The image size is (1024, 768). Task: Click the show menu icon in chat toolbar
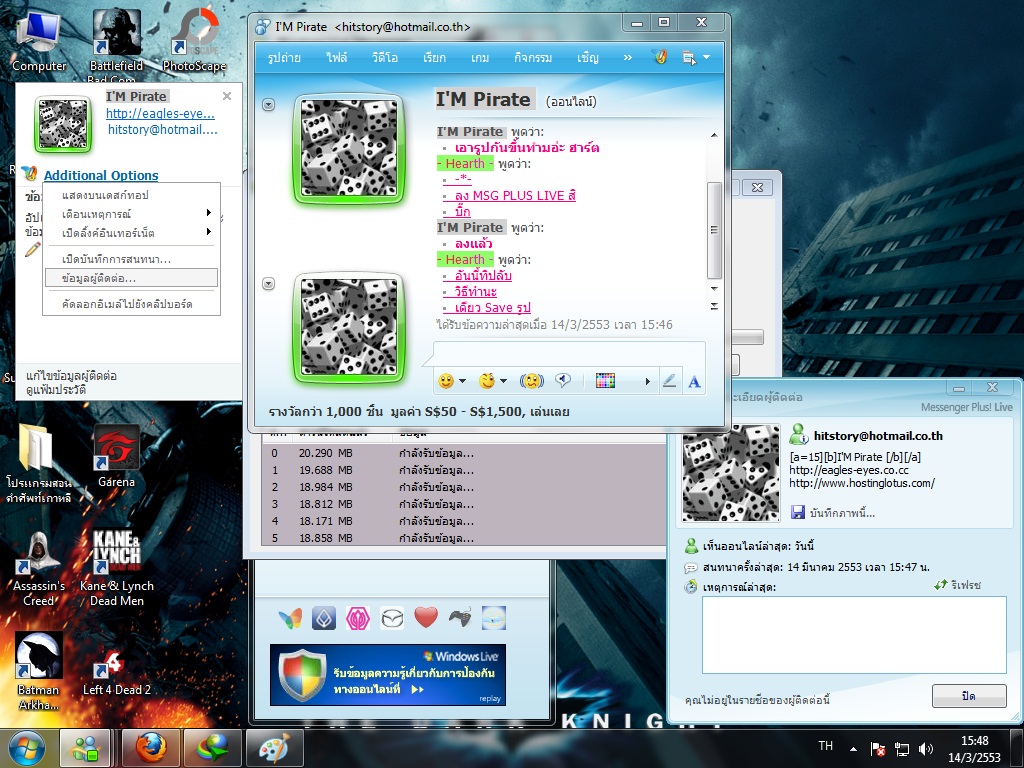pyautogui.click(x=688, y=57)
